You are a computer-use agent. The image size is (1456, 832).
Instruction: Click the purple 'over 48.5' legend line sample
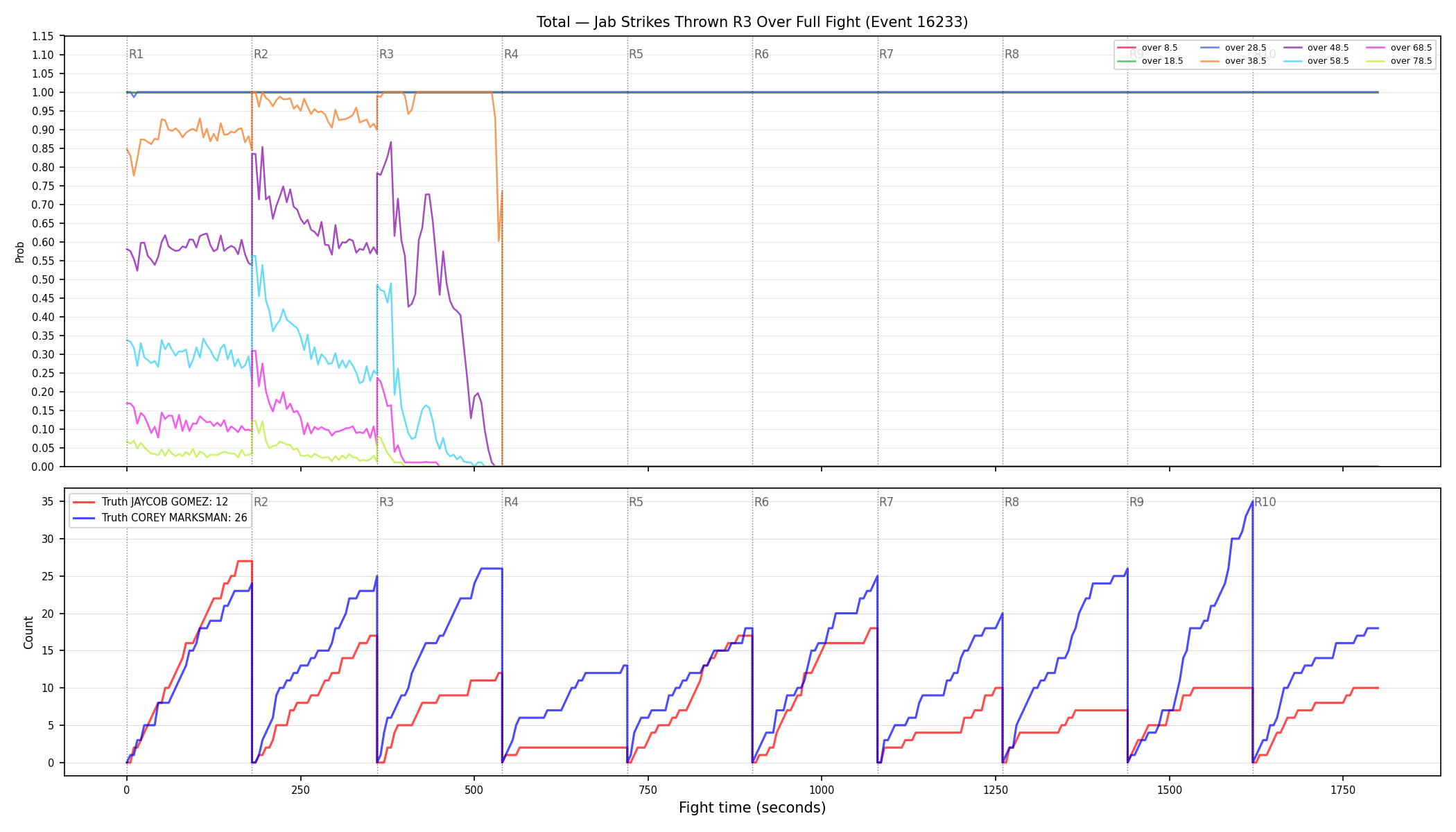1293,48
